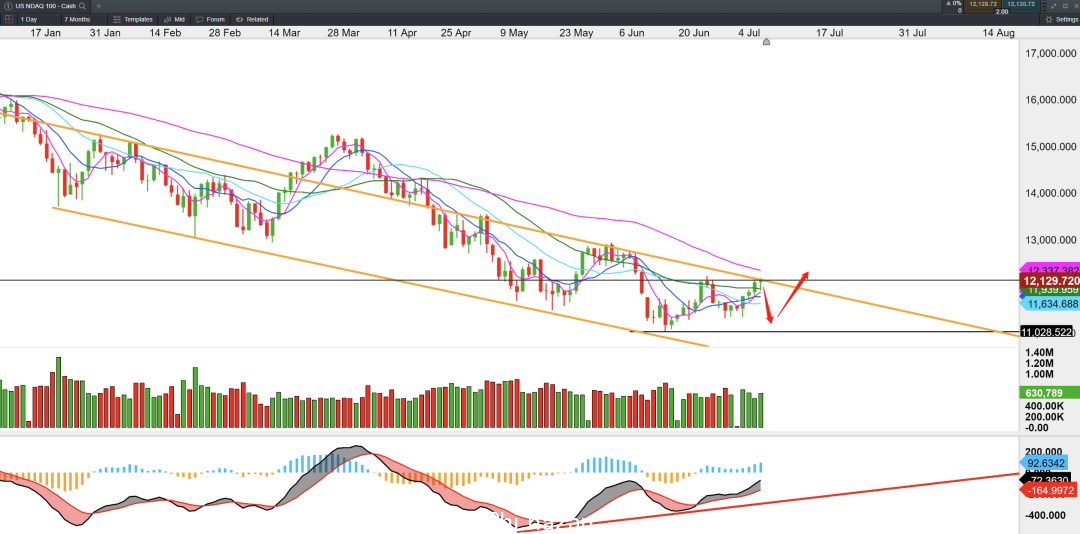The image size is (1080, 534).
Task: Open the 7 Months range dropdown
Action: [83, 19]
